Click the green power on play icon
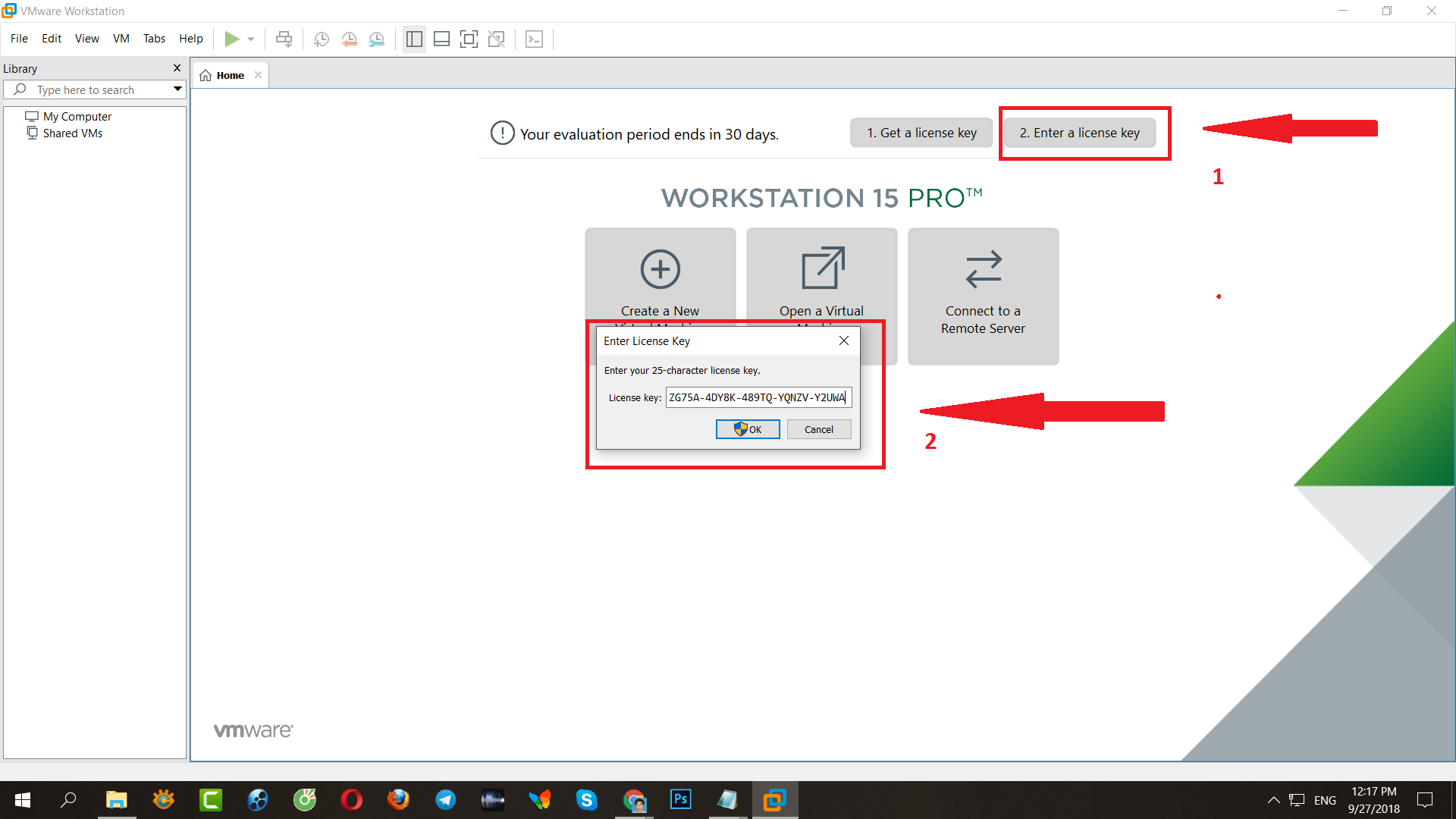This screenshot has width=1456, height=819. click(x=232, y=39)
